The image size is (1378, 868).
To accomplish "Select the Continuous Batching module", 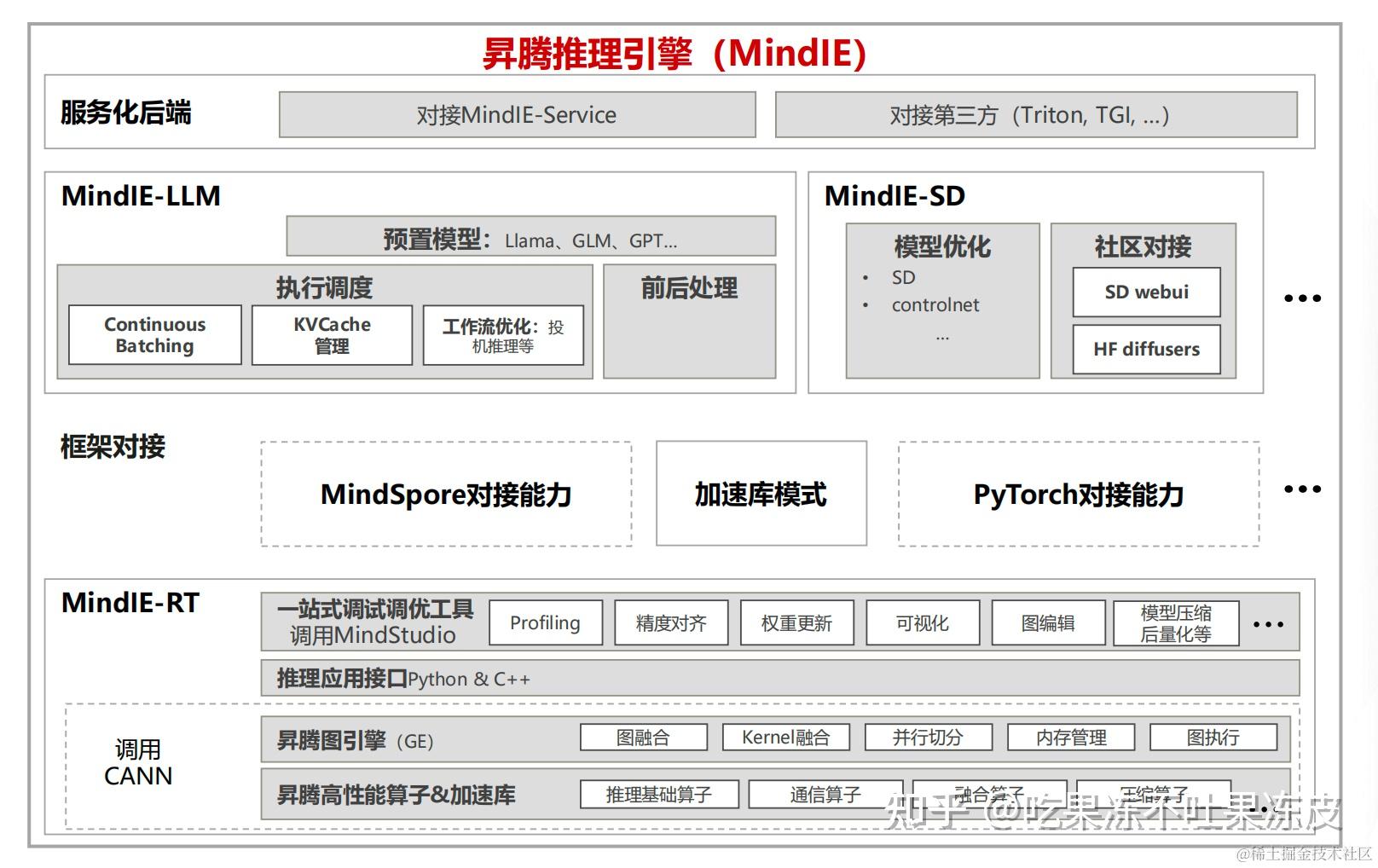I will tap(153, 334).
